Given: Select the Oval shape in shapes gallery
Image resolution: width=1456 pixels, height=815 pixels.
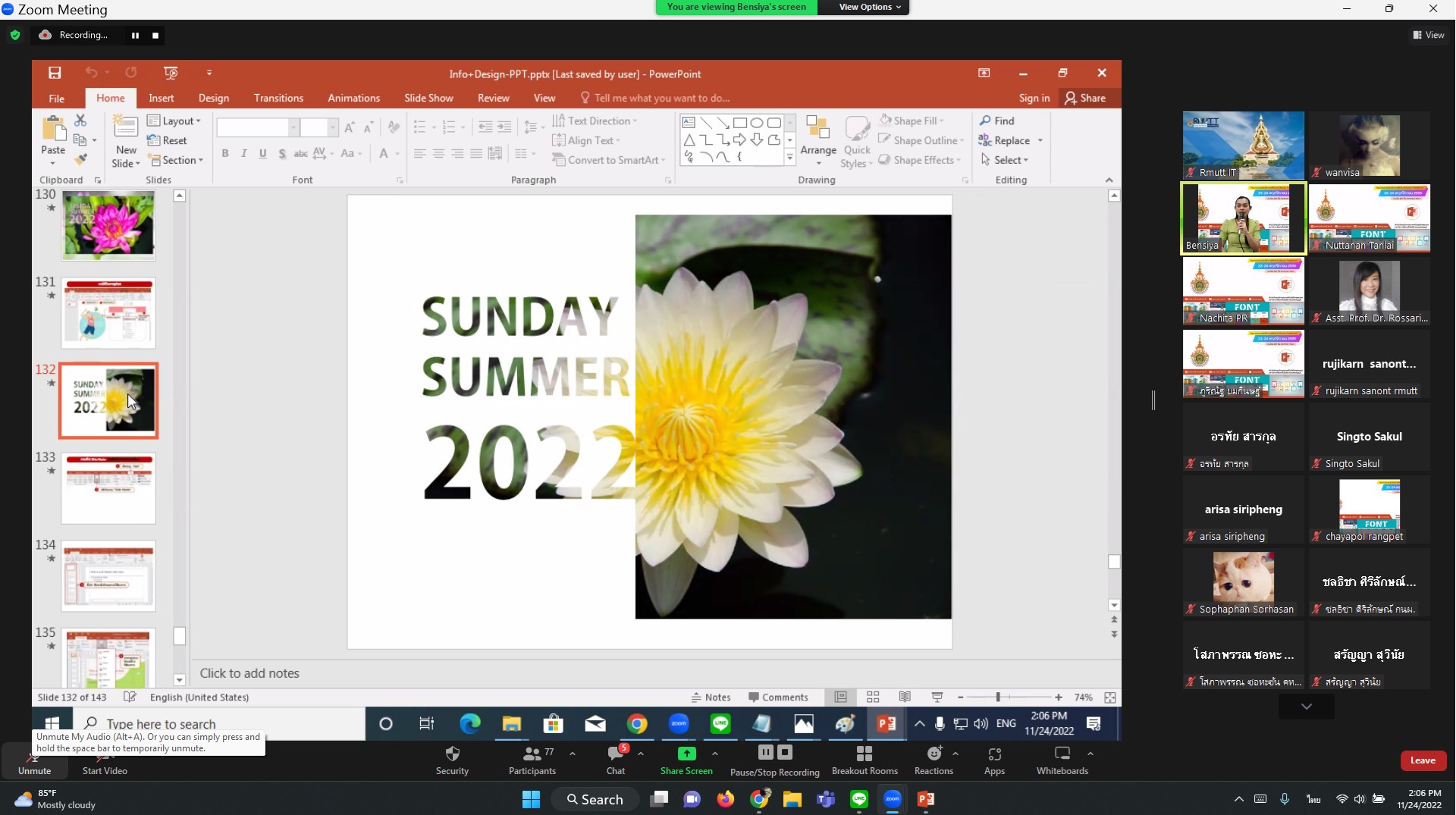Looking at the screenshot, I should (x=756, y=122).
